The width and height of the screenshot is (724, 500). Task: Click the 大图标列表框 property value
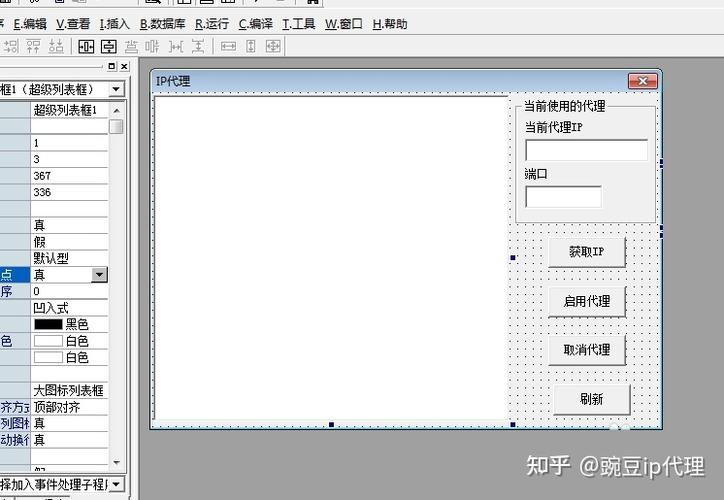tap(69, 391)
